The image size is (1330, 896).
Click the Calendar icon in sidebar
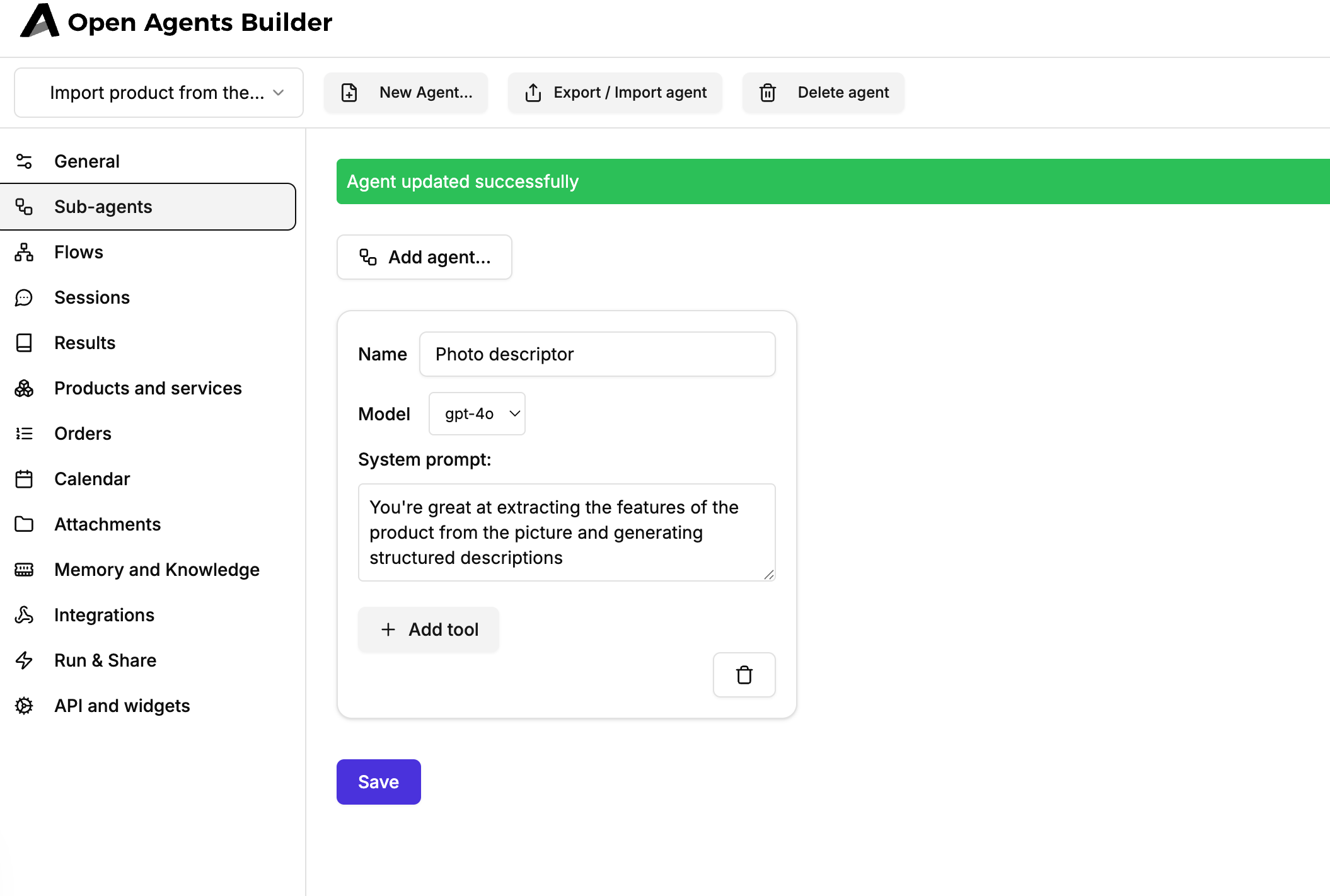point(24,479)
